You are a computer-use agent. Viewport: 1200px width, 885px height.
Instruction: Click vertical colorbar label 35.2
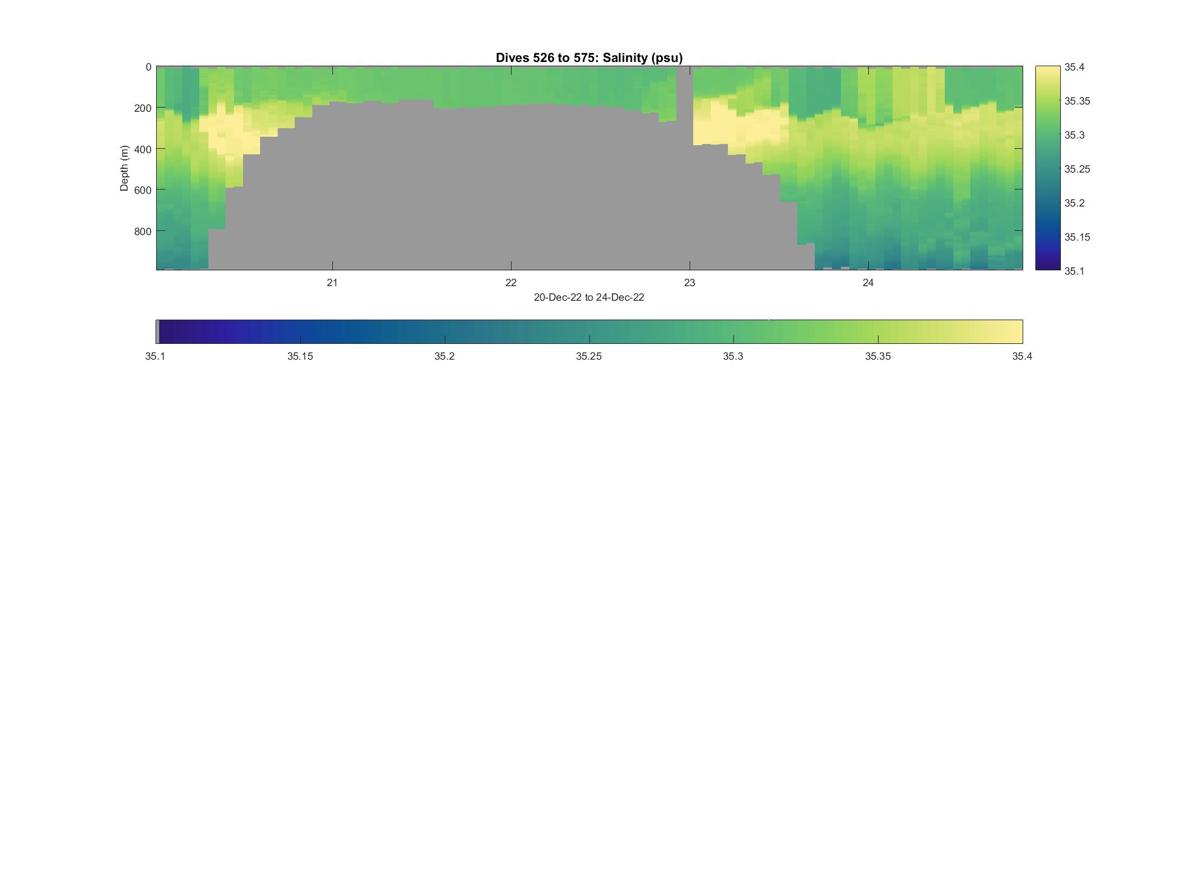pos(1076,204)
